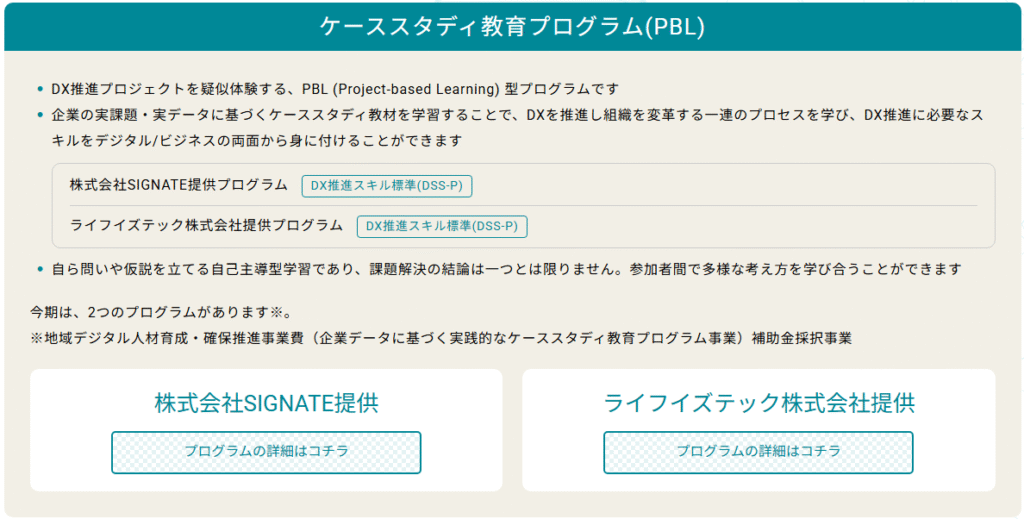Viewport: 1024px width, 519px height.
Task: Click the bullet about 自己主導型学習
Action: pyautogui.click(x=507, y=269)
